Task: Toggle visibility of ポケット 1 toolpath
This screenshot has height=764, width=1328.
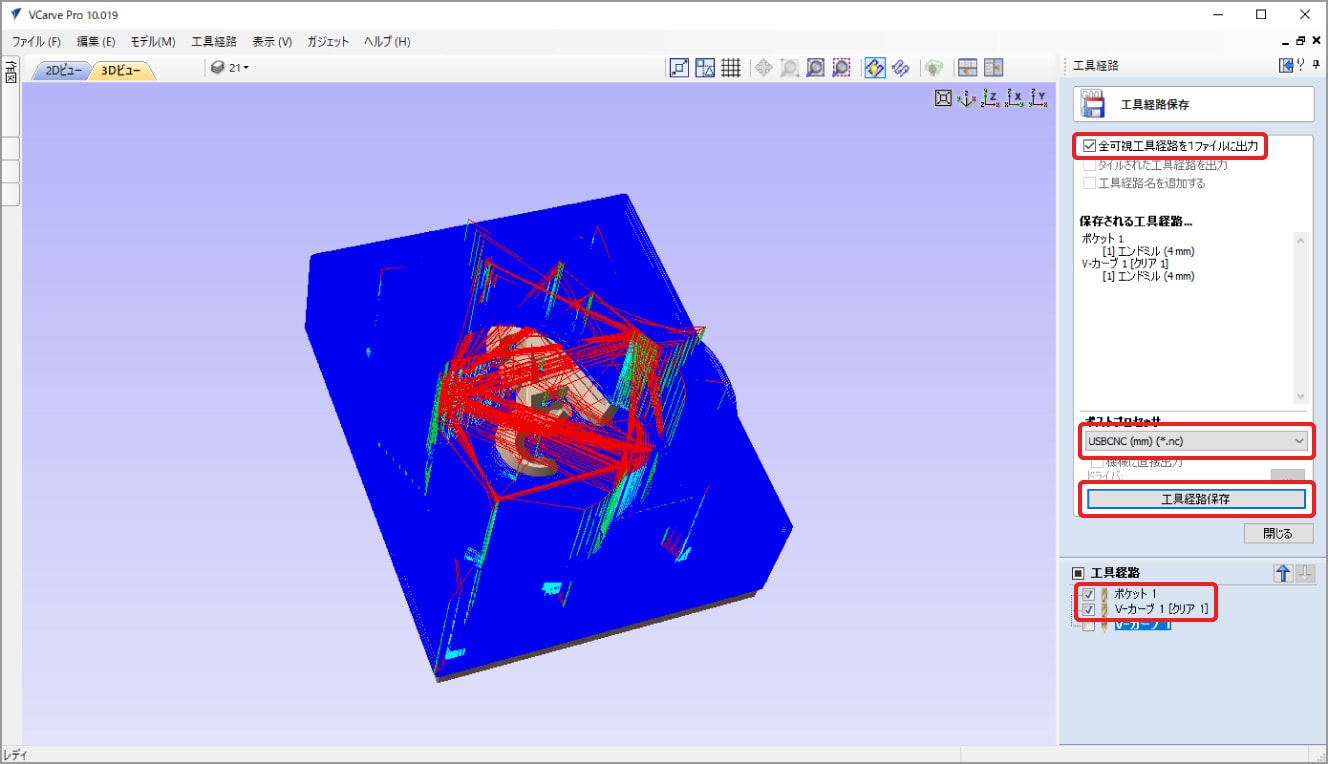Action: (1088, 594)
